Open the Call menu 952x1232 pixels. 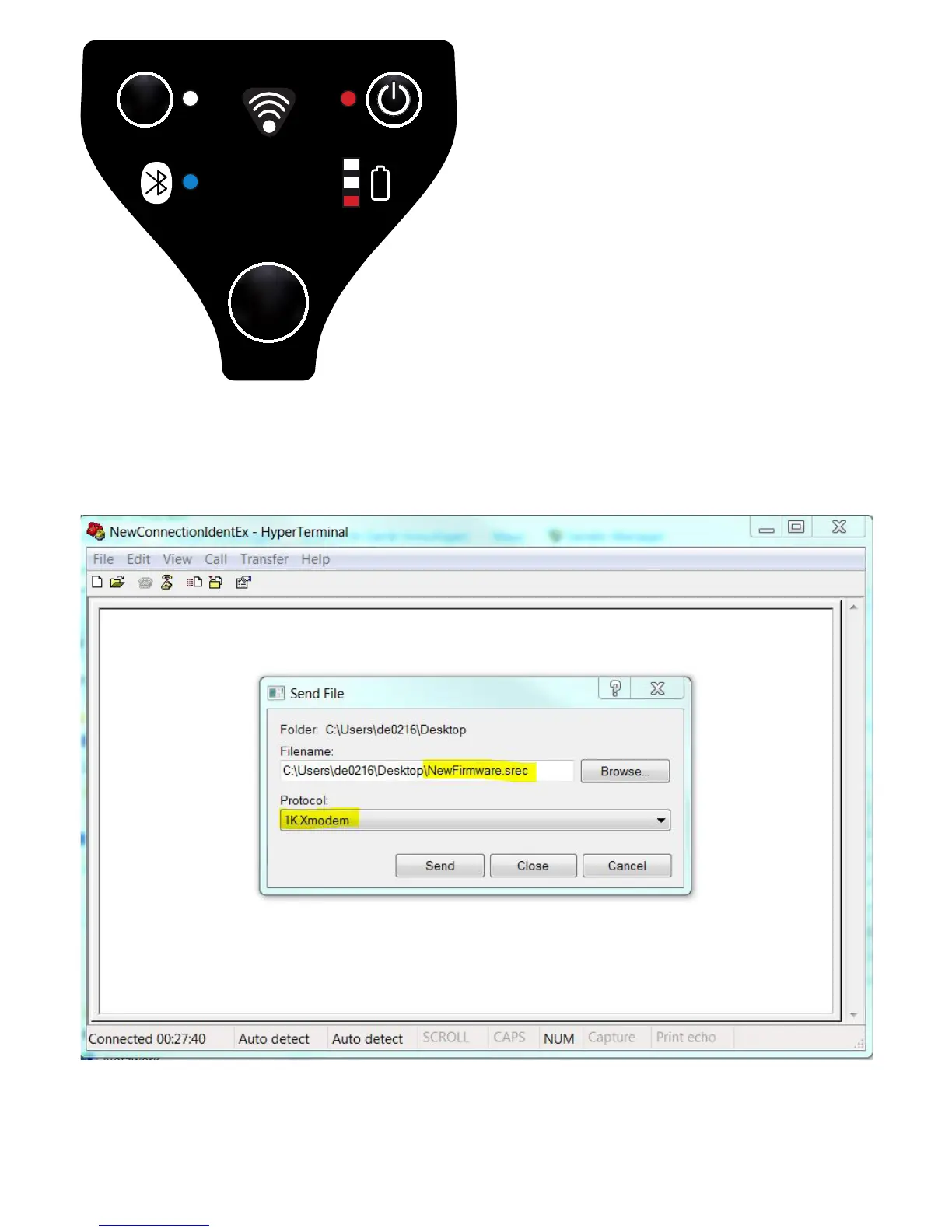216,559
